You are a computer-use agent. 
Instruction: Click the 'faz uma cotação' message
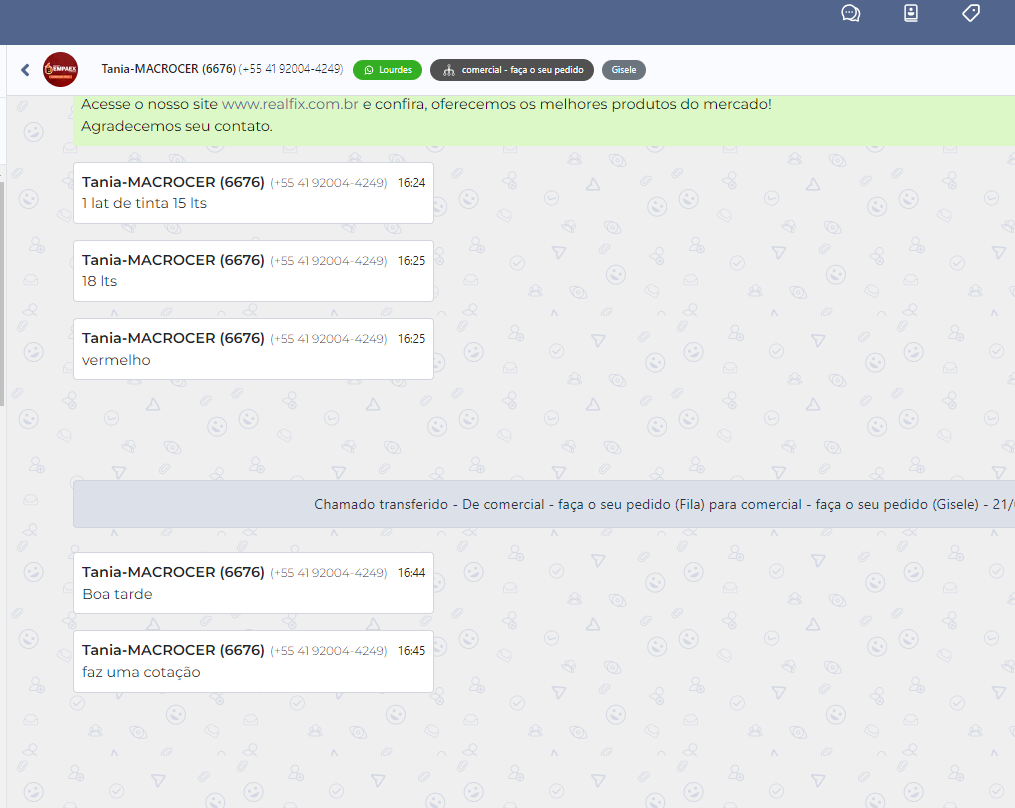coord(141,672)
